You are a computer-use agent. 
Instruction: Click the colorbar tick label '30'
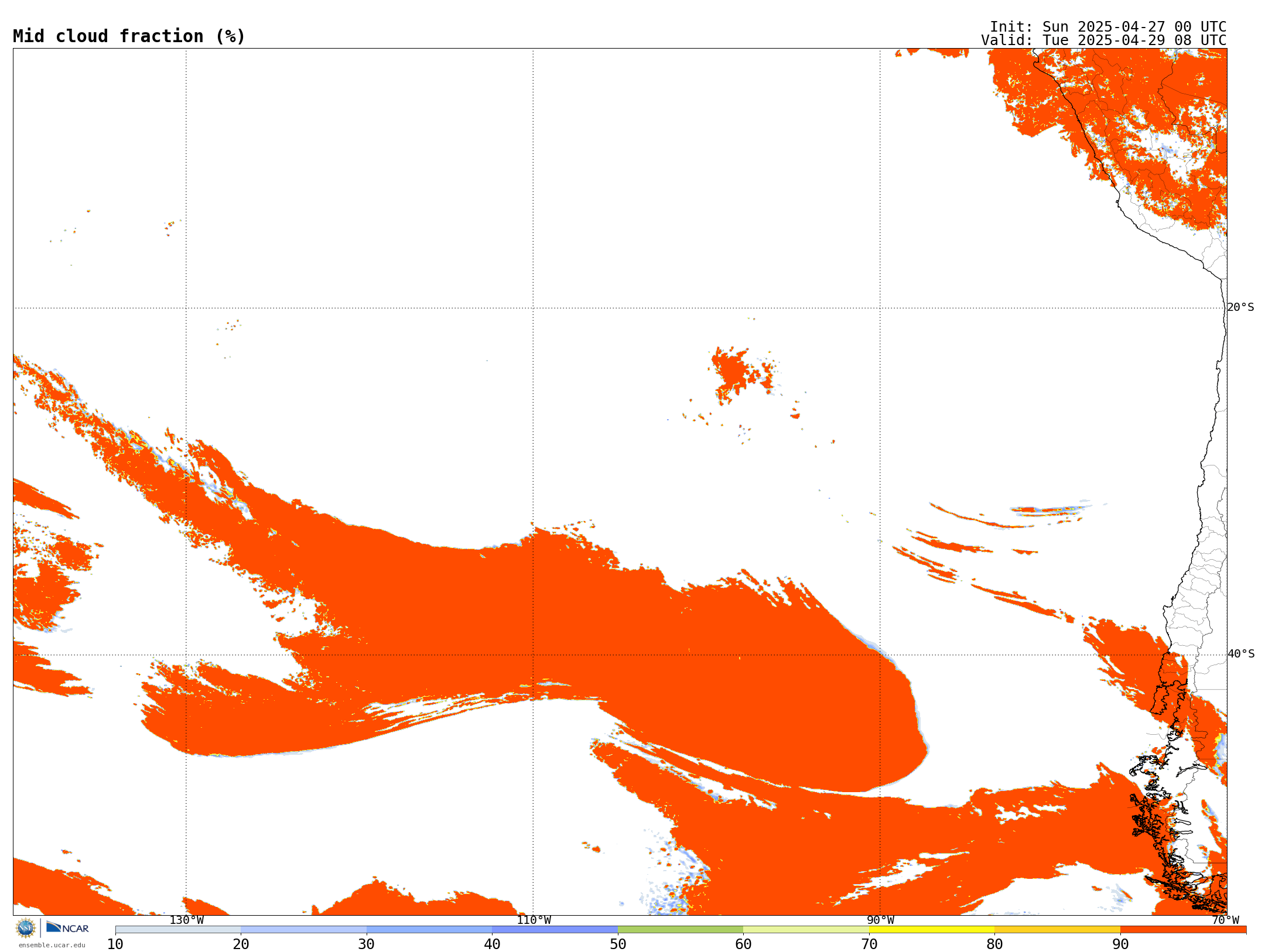pyautogui.click(x=367, y=944)
